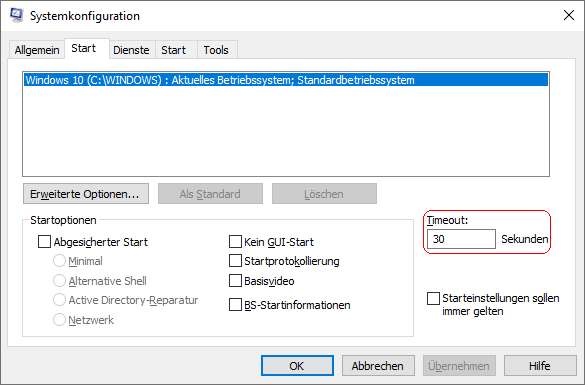
Task: Tick Starteinstellungen sollen immer gelten checkbox
Action: pos(433,298)
